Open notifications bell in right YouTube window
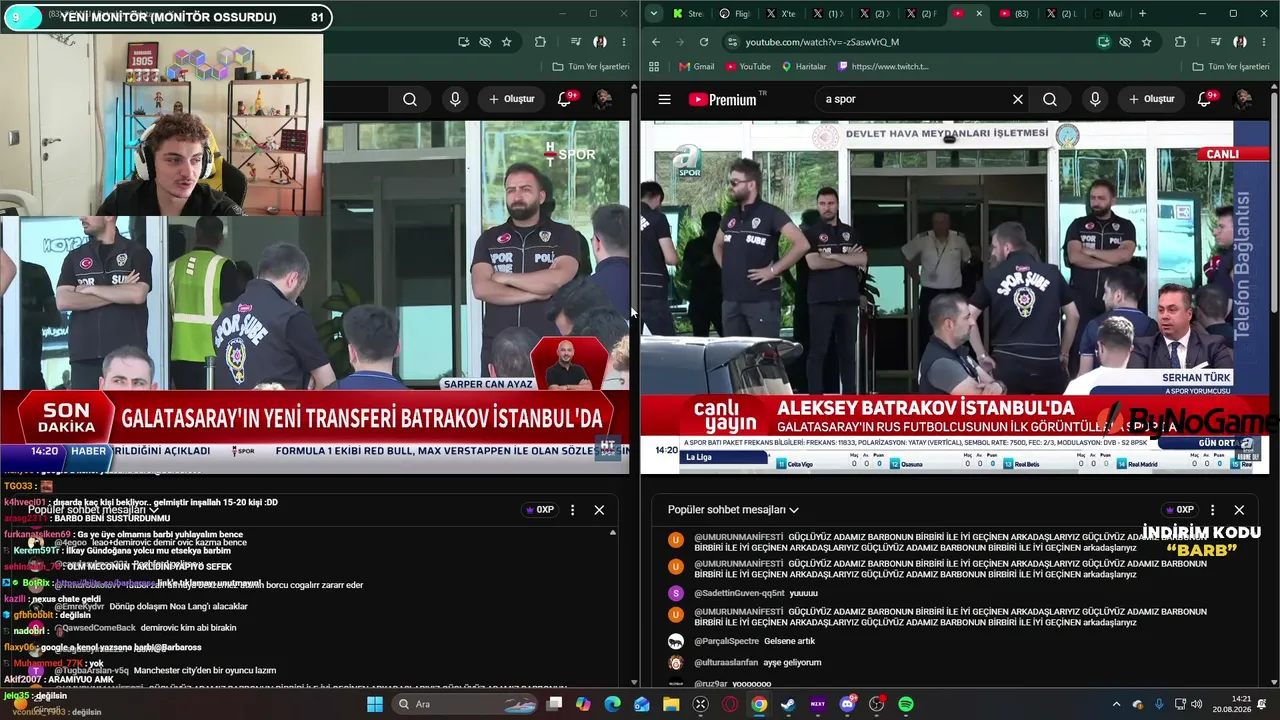 (1205, 99)
